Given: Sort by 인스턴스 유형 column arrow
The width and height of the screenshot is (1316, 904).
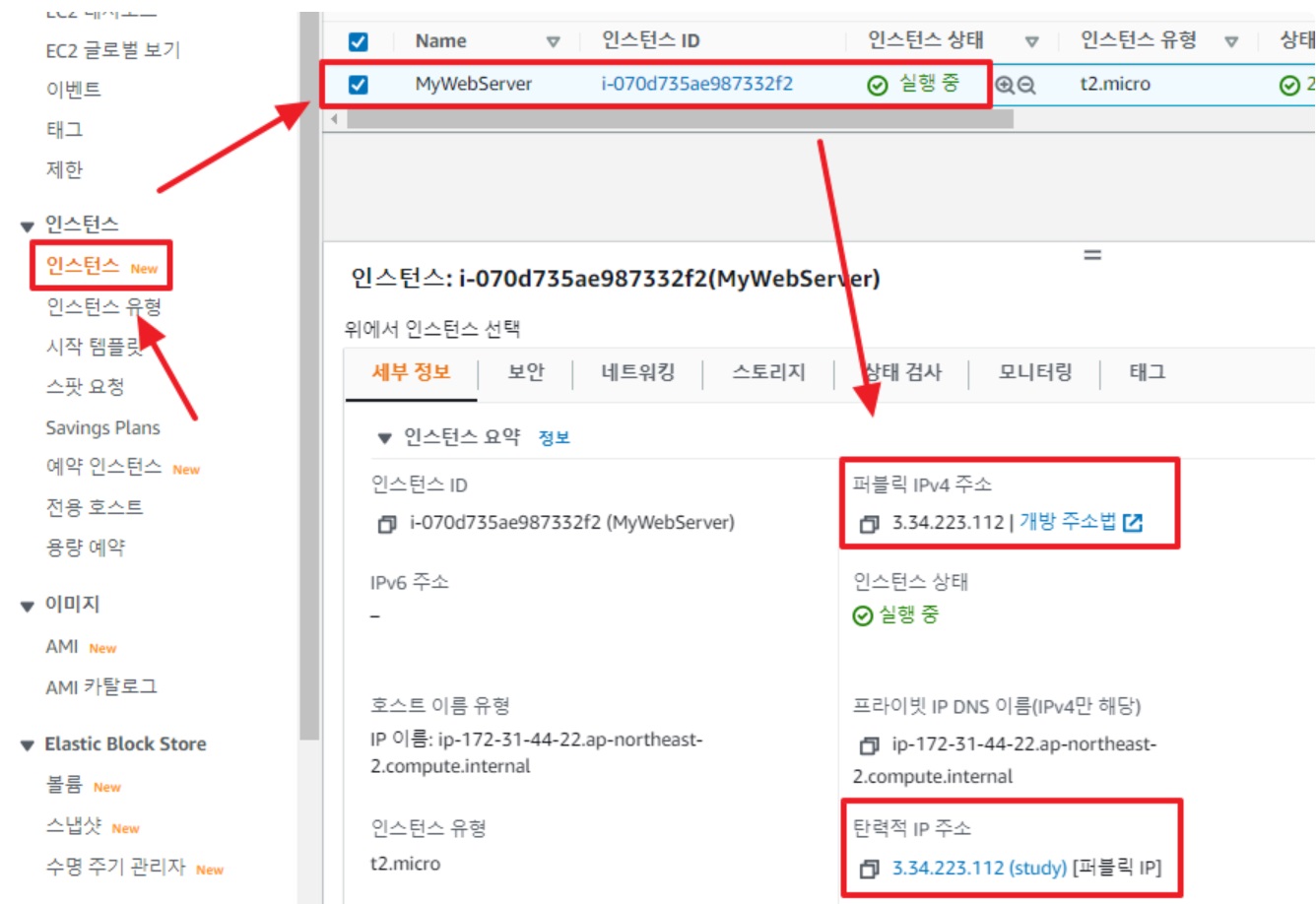Looking at the screenshot, I should [x=1230, y=41].
